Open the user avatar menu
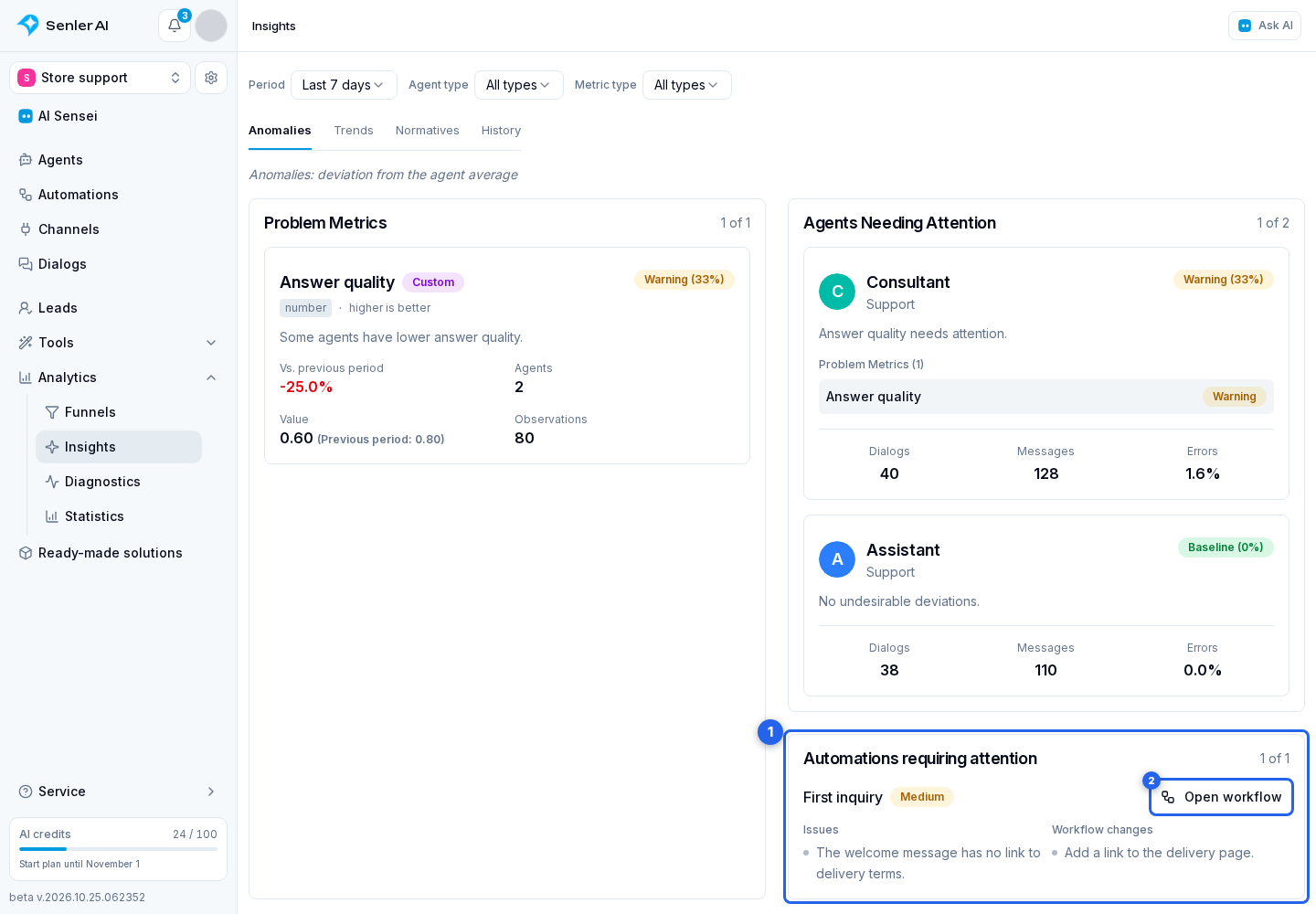This screenshot has width=1316, height=914. [211, 26]
